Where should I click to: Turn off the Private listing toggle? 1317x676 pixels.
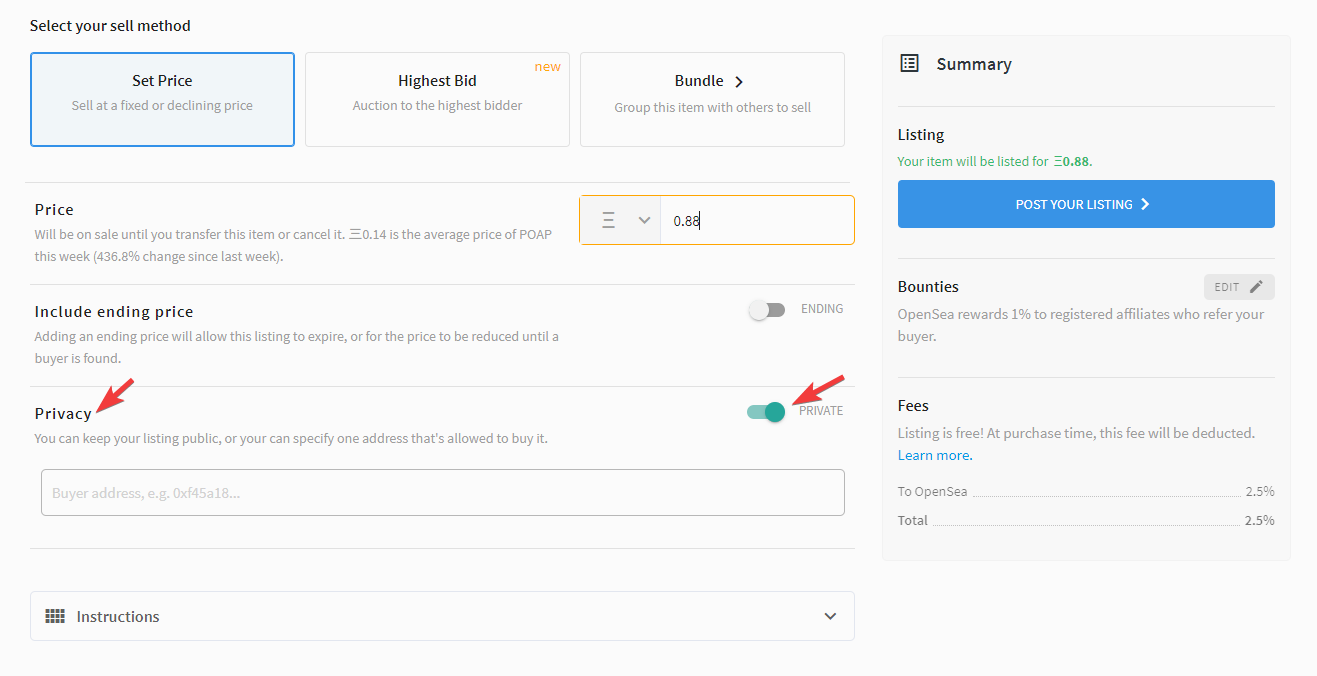pyautogui.click(x=766, y=411)
